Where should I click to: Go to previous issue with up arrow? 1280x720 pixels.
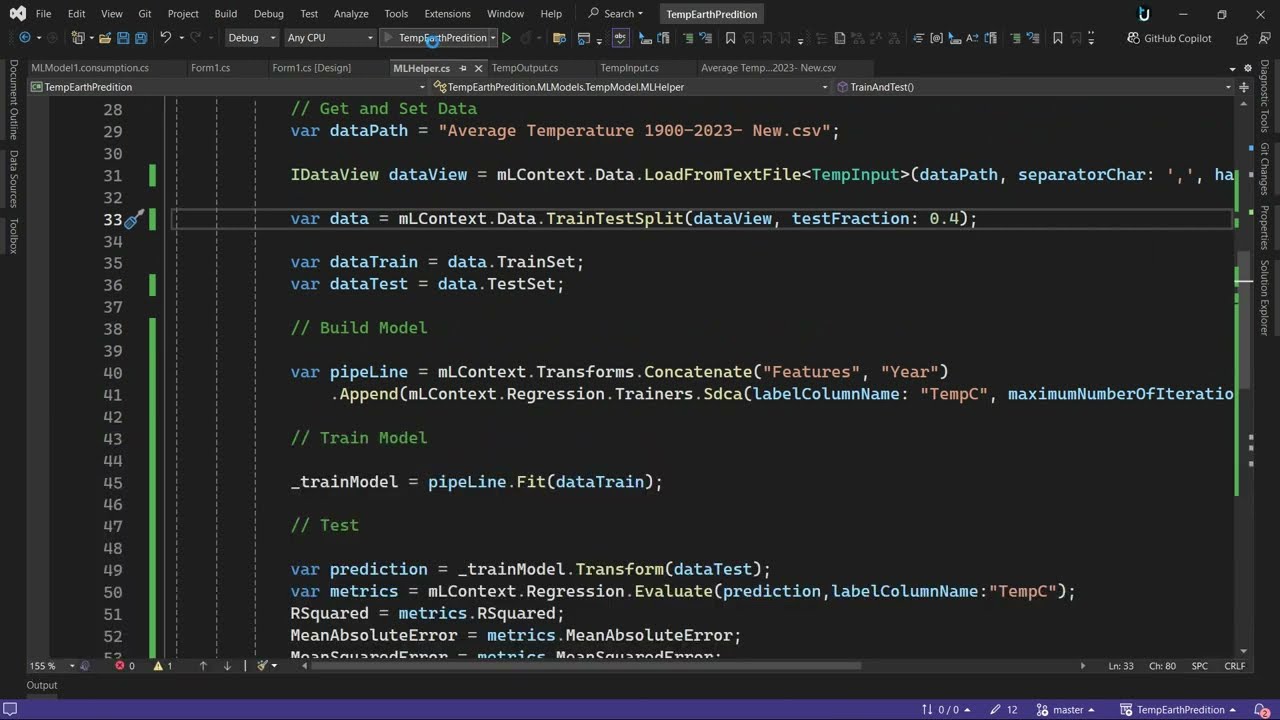pyautogui.click(x=203, y=666)
